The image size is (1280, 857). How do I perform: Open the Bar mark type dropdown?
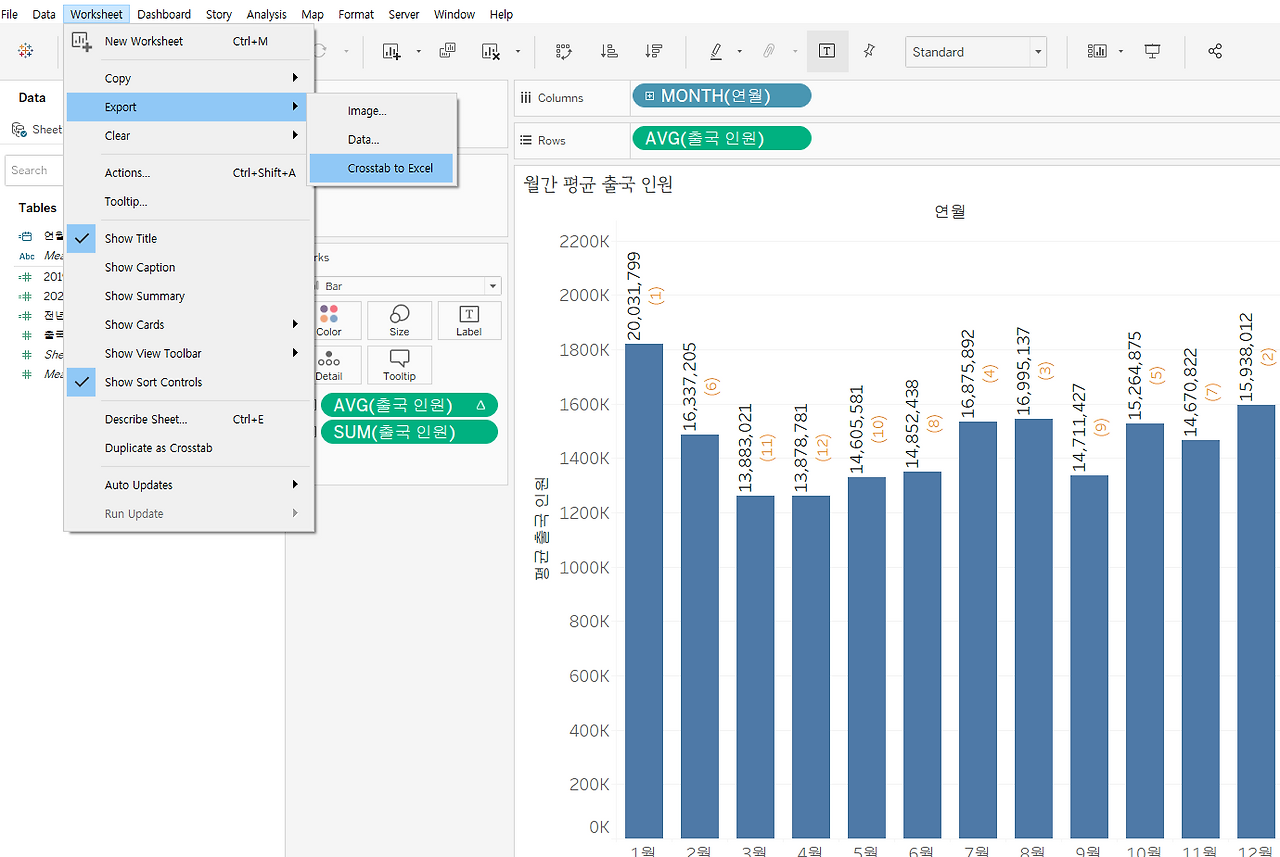[x=492, y=286]
